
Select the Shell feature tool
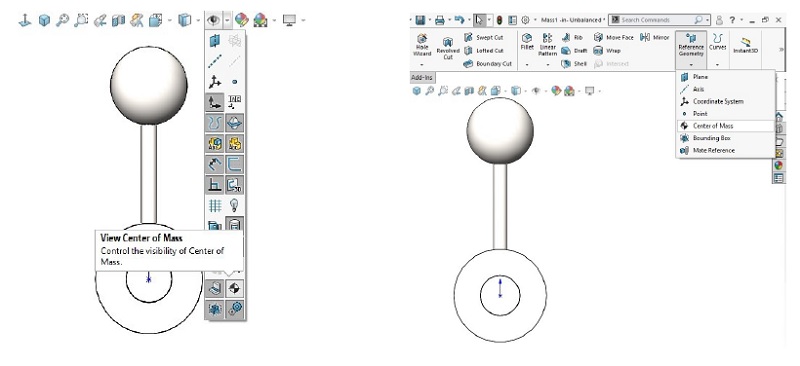pos(574,64)
